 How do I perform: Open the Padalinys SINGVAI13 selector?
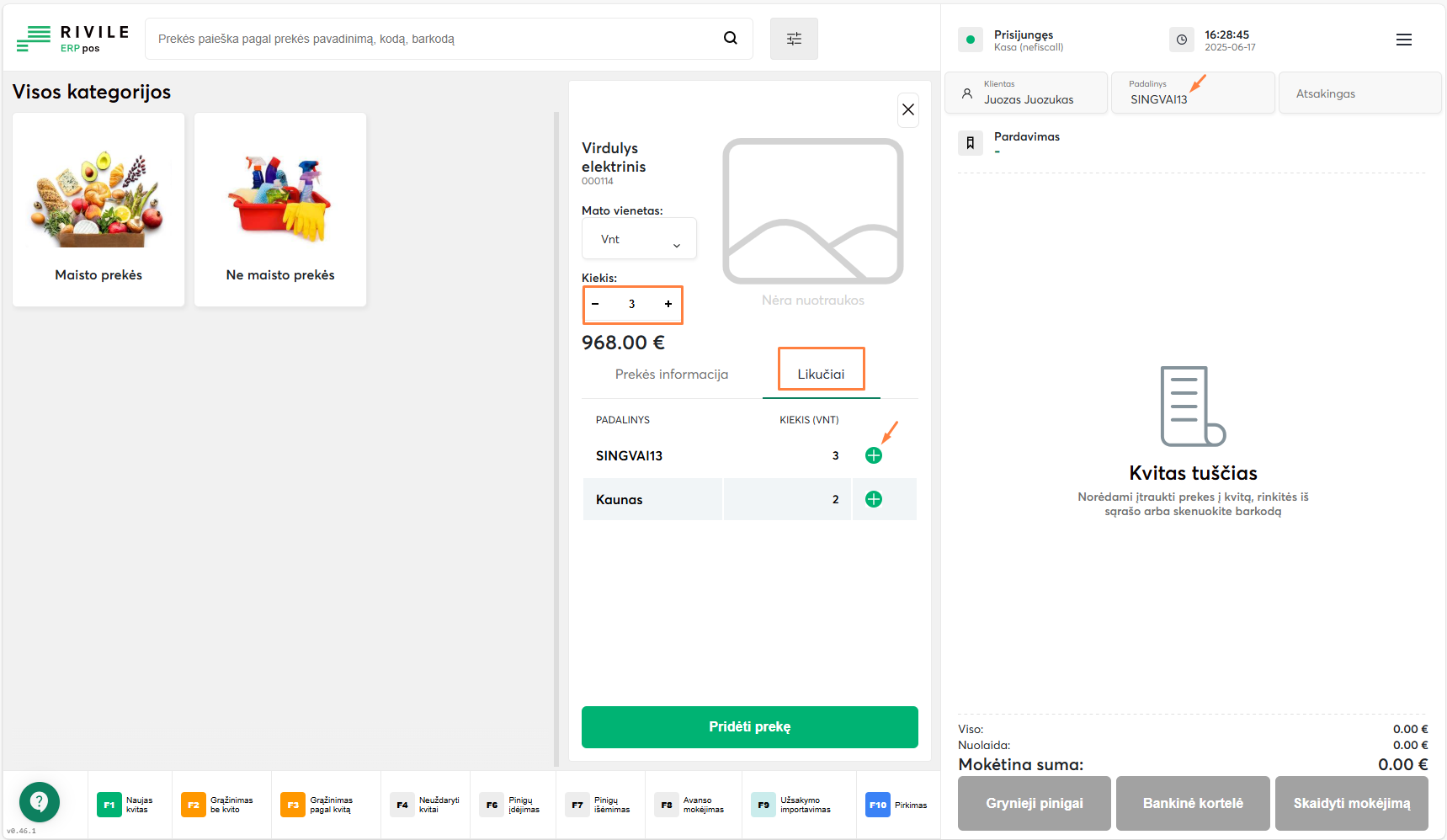click(x=1192, y=93)
